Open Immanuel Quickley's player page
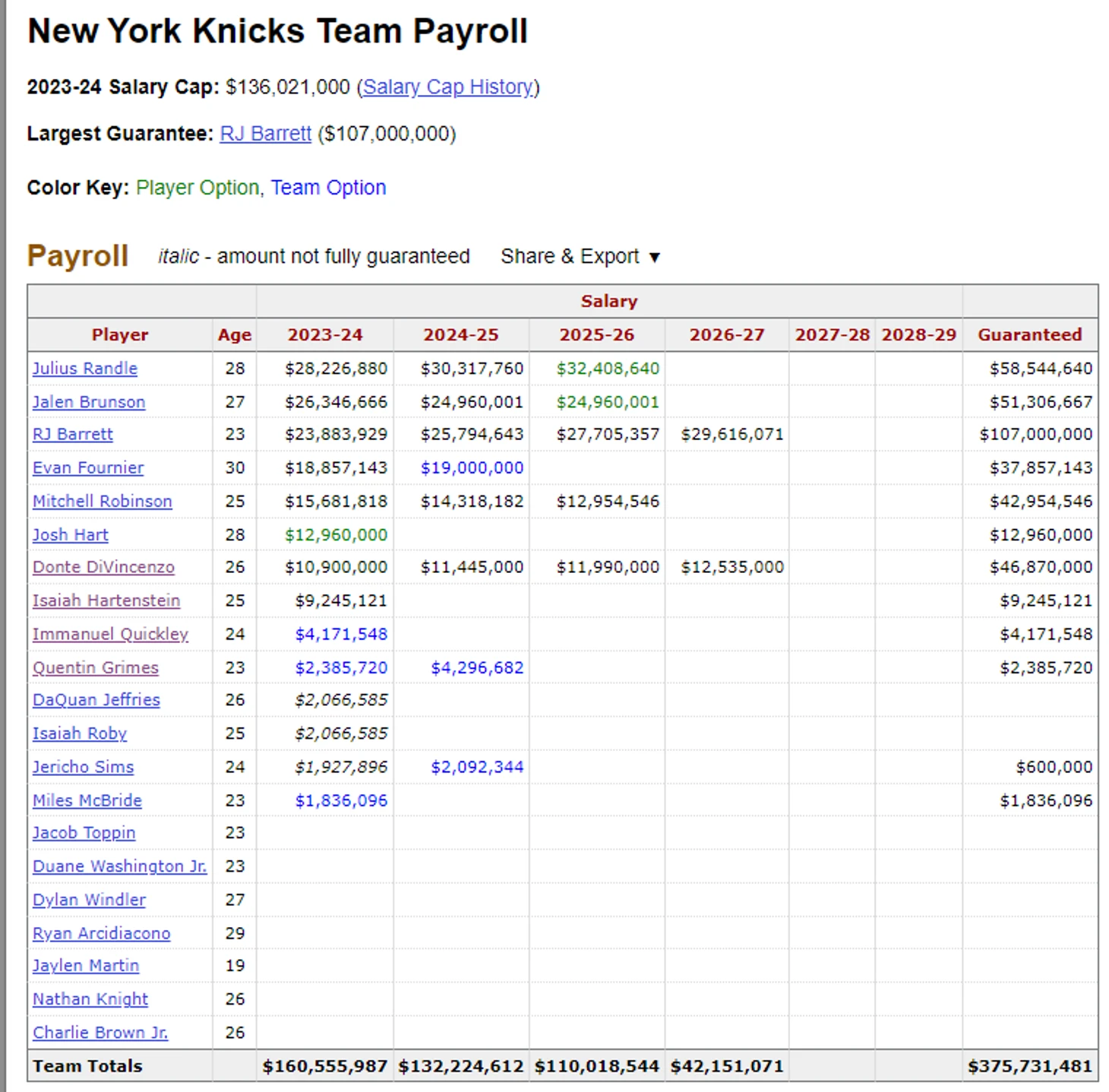This screenshot has width=1109, height=1092. click(x=110, y=634)
